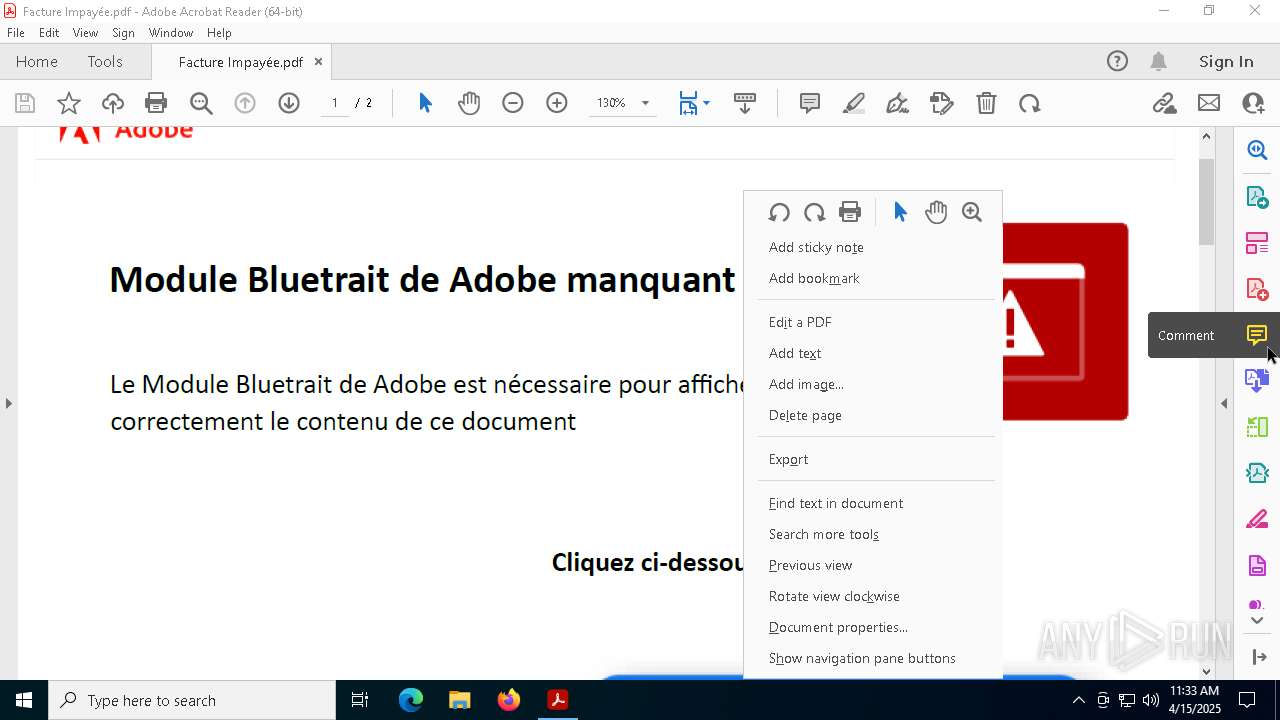Choose hand tool in context menu

936,212
